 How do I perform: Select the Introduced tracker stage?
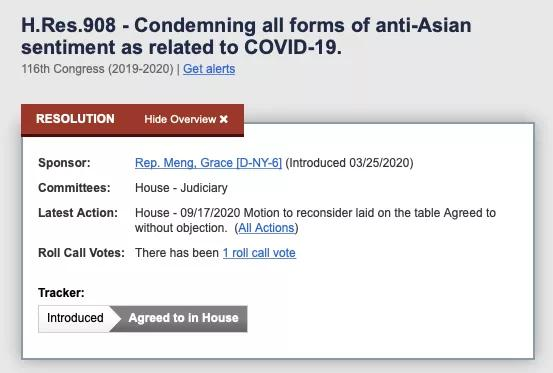pos(75,318)
